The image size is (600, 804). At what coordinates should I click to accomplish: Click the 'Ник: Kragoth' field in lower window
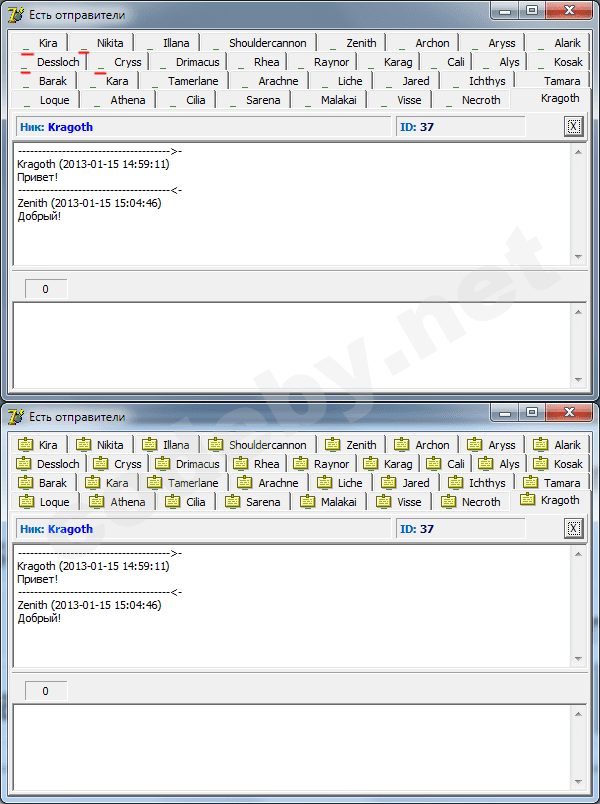pyautogui.click(x=204, y=529)
